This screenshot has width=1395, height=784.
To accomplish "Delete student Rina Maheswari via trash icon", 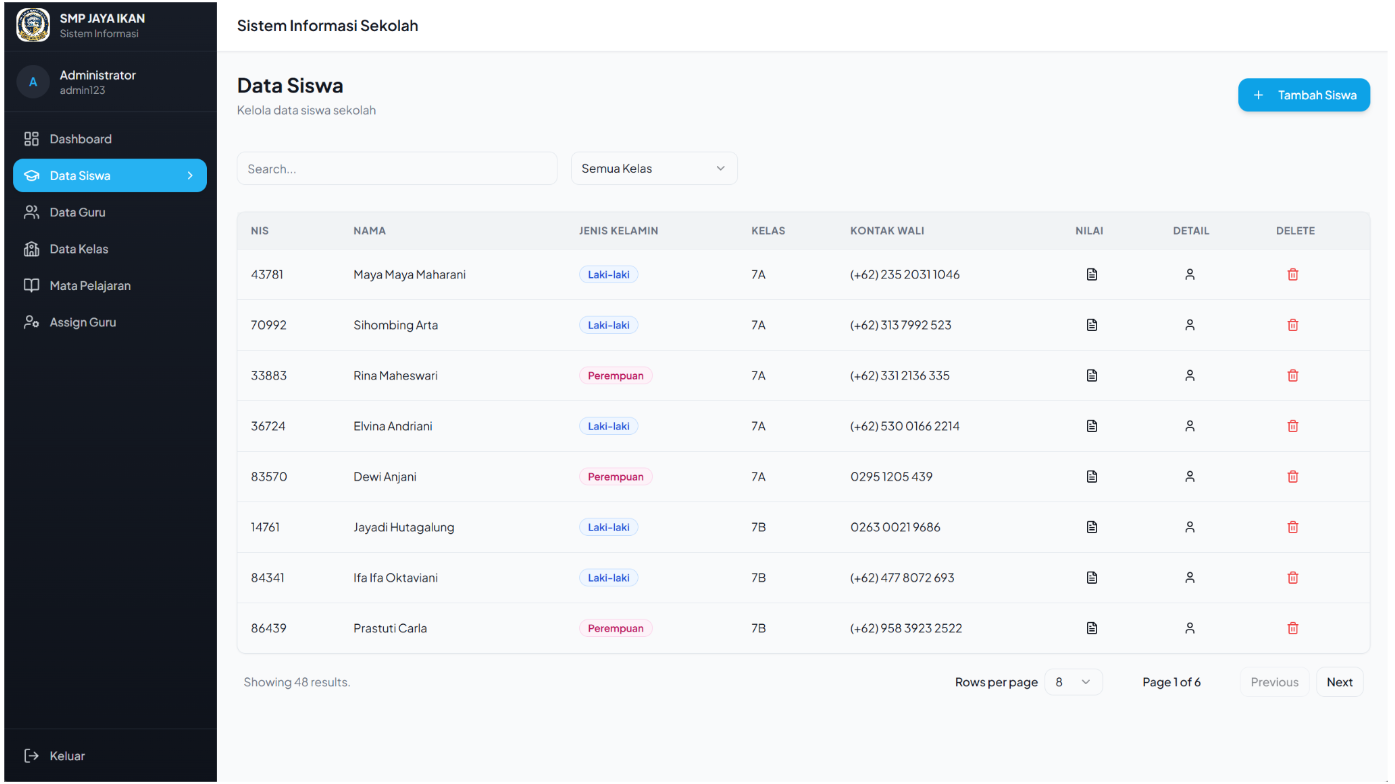I will [x=1293, y=376].
